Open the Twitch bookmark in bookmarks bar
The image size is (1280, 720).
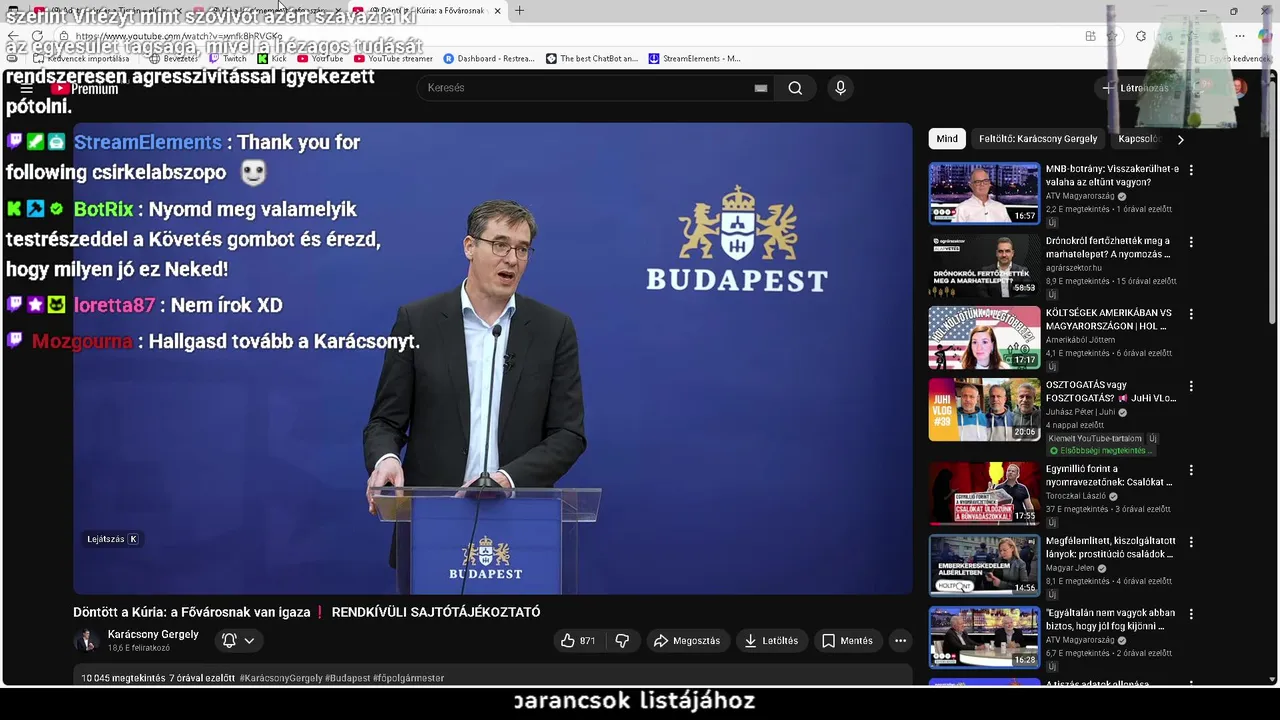[227, 59]
